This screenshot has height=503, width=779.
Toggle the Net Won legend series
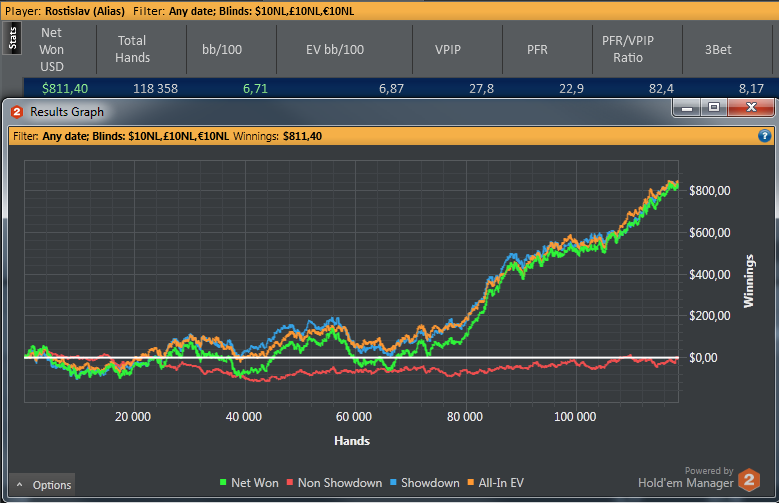pos(249,483)
